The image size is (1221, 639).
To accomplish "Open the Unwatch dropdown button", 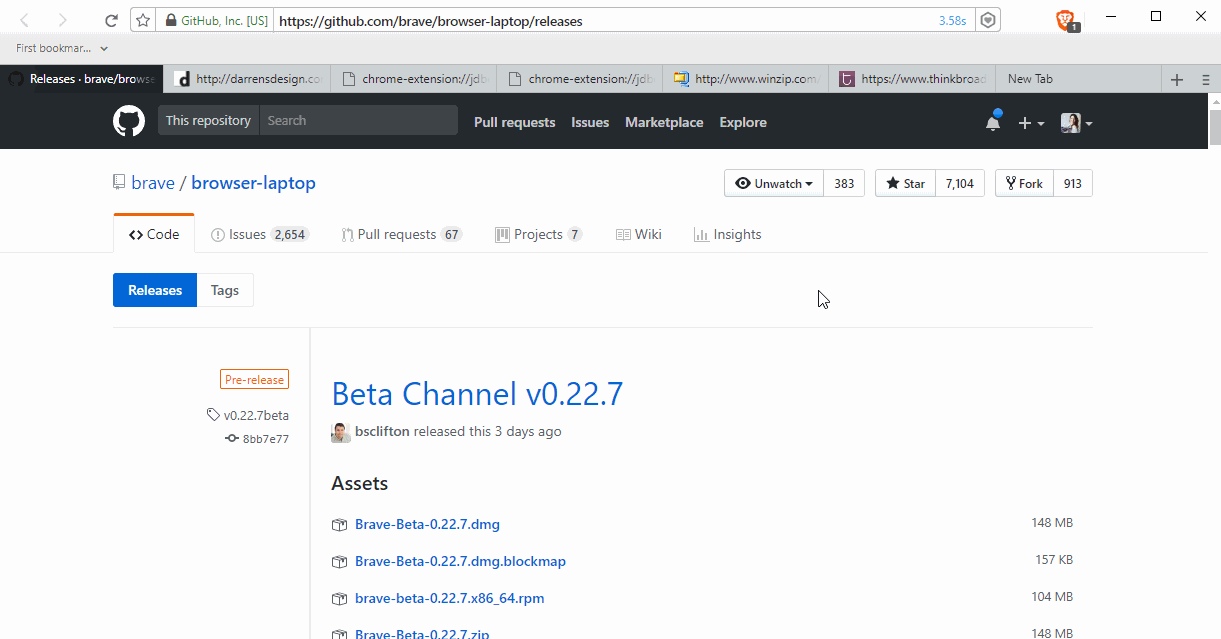I will point(774,183).
